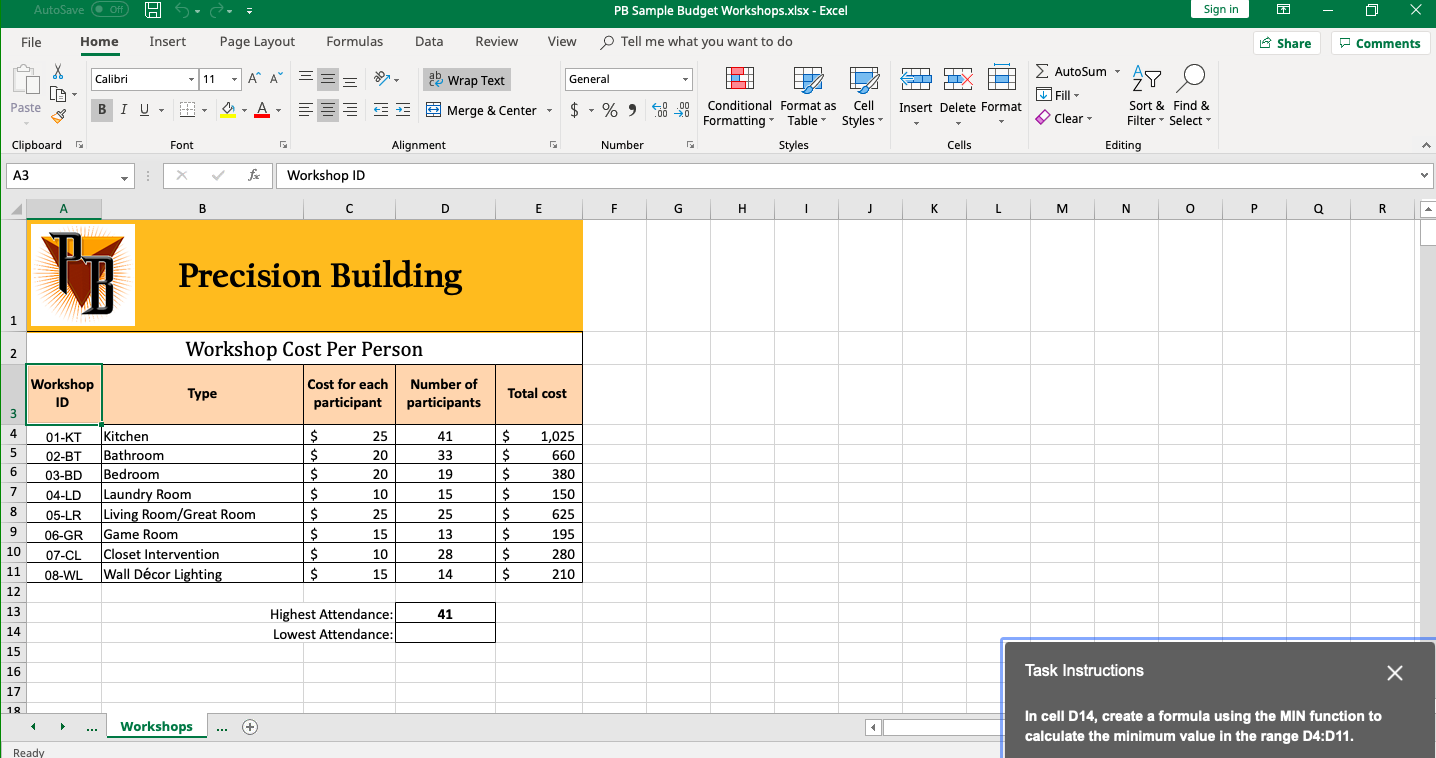The width and height of the screenshot is (1436, 758).
Task: Click the Sign in button
Action: point(1219,9)
